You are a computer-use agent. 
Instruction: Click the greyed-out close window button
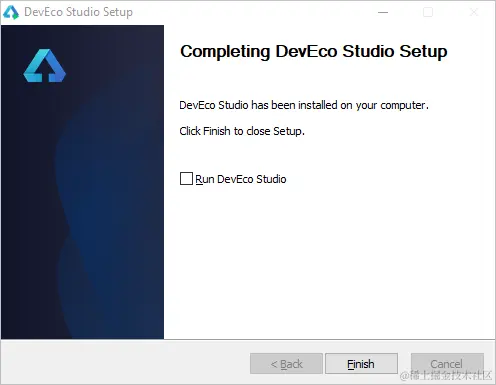tap(474, 12)
